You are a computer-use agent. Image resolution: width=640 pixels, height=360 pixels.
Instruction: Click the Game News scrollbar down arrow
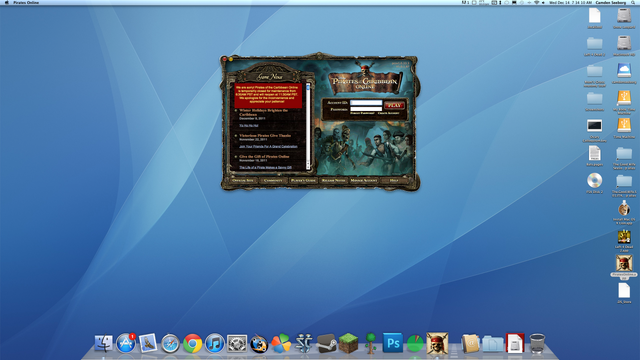[308, 167]
